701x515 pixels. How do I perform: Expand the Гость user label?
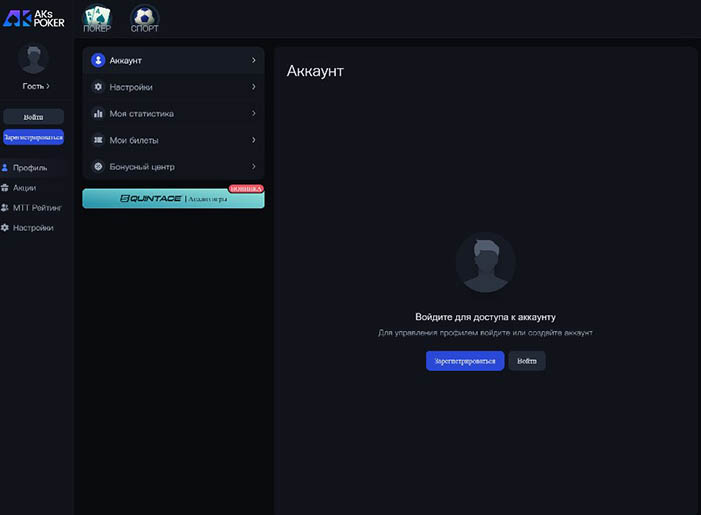36,86
